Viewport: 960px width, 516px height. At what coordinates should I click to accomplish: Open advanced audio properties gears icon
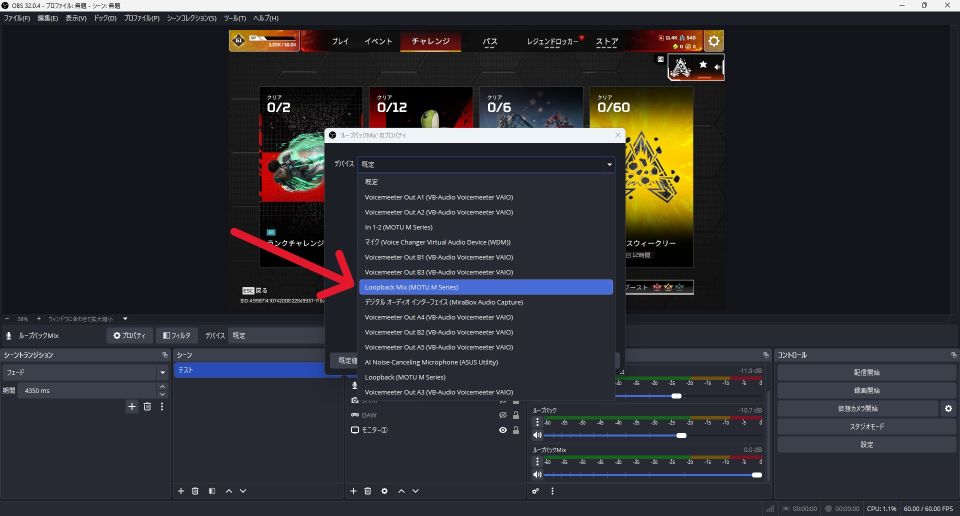click(537, 491)
